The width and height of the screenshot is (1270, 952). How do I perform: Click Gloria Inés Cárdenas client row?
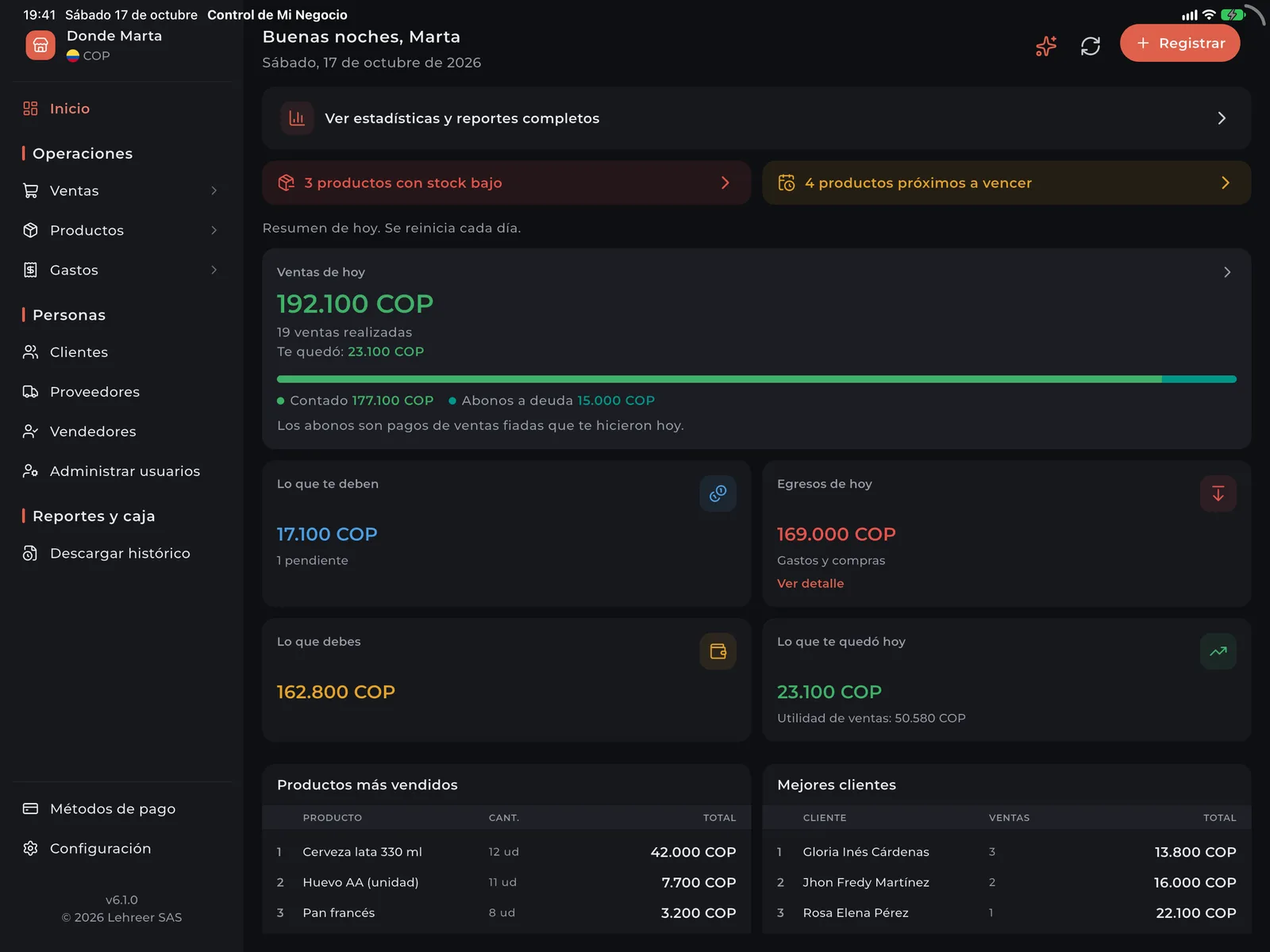(x=1006, y=852)
